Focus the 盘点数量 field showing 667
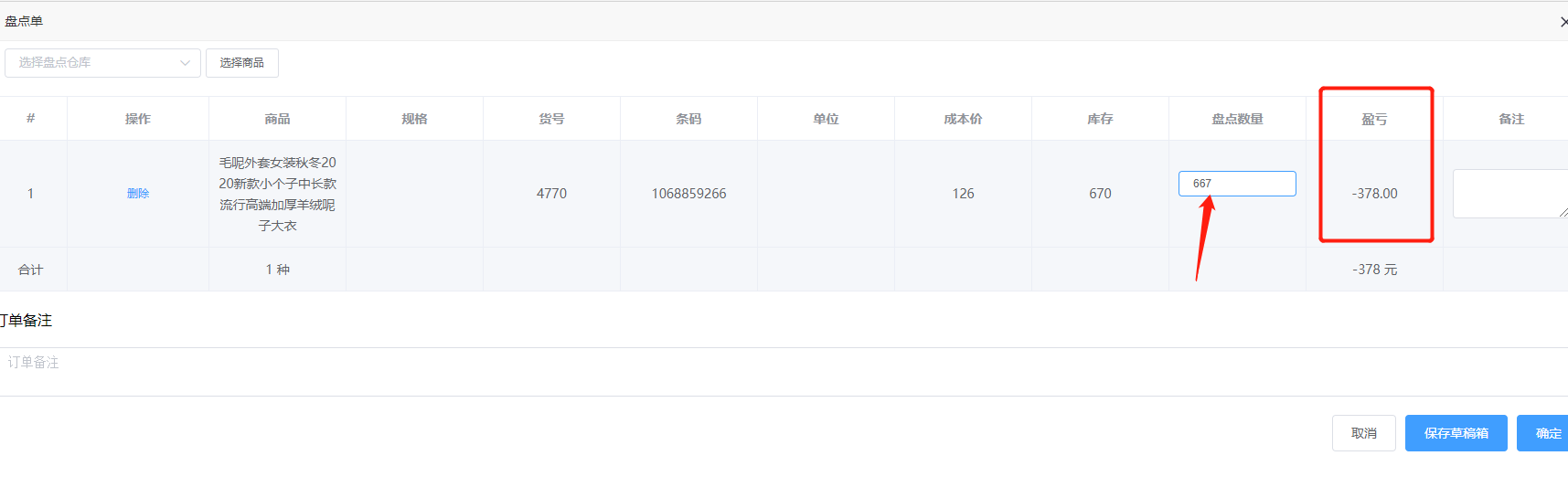Screen dimensions: 1568x498 1236,184
